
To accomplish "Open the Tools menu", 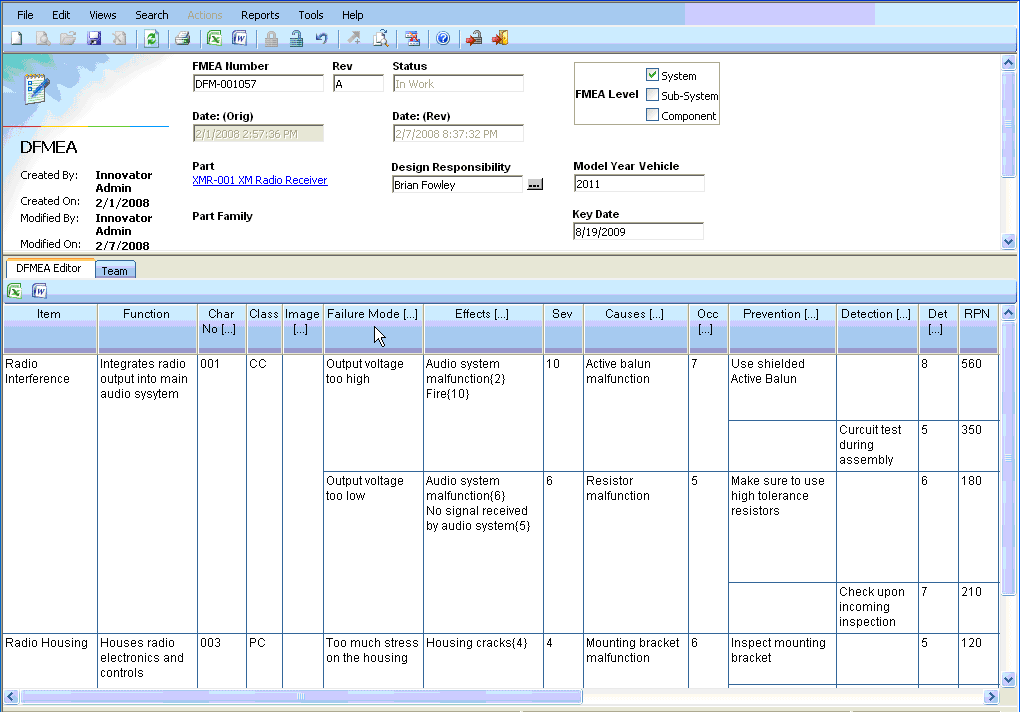I will pyautogui.click(x=311, y=15).
